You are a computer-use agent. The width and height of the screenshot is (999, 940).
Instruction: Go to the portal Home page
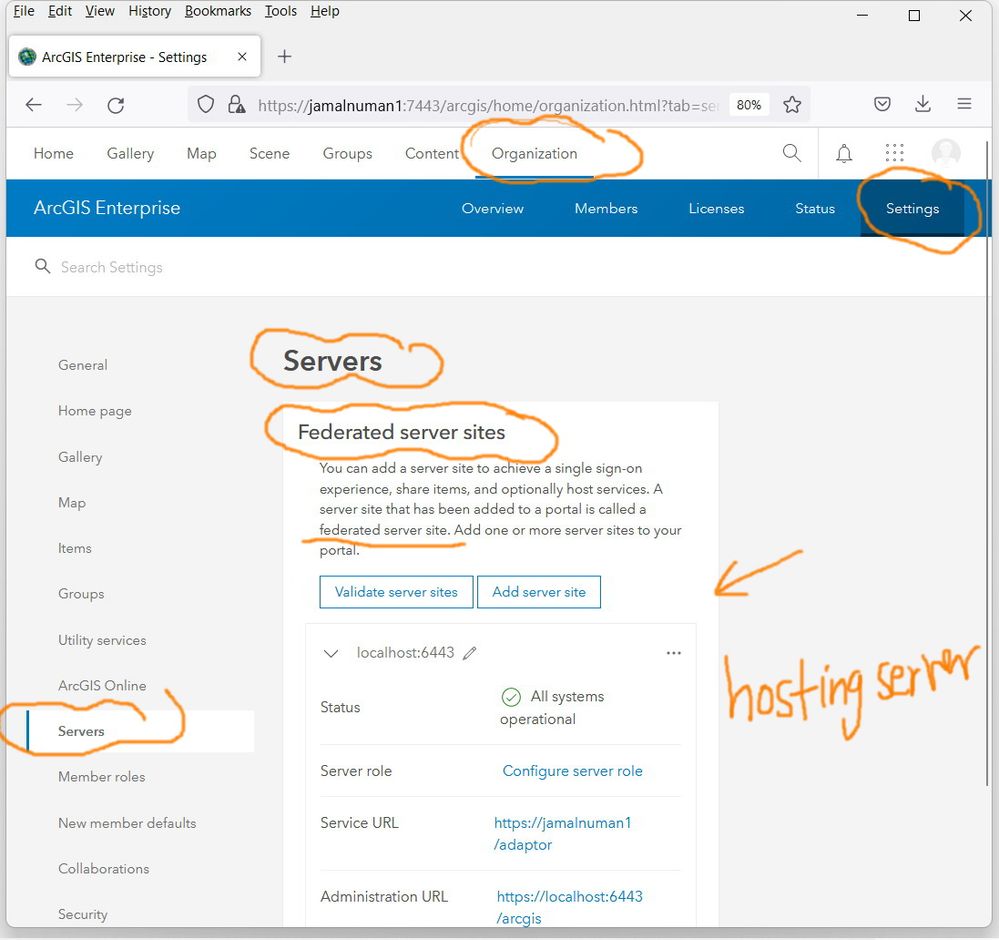click(x=54, y=154)
